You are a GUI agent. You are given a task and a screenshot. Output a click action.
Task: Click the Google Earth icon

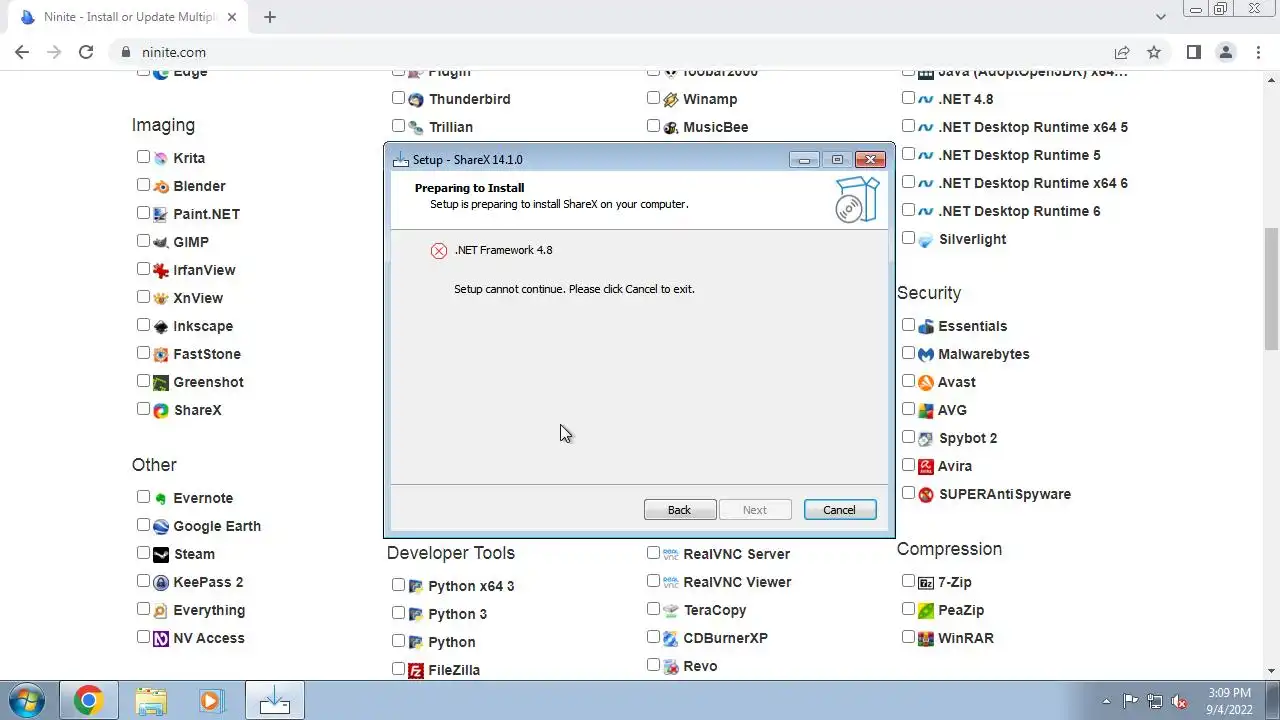click(x=161, y=526)
